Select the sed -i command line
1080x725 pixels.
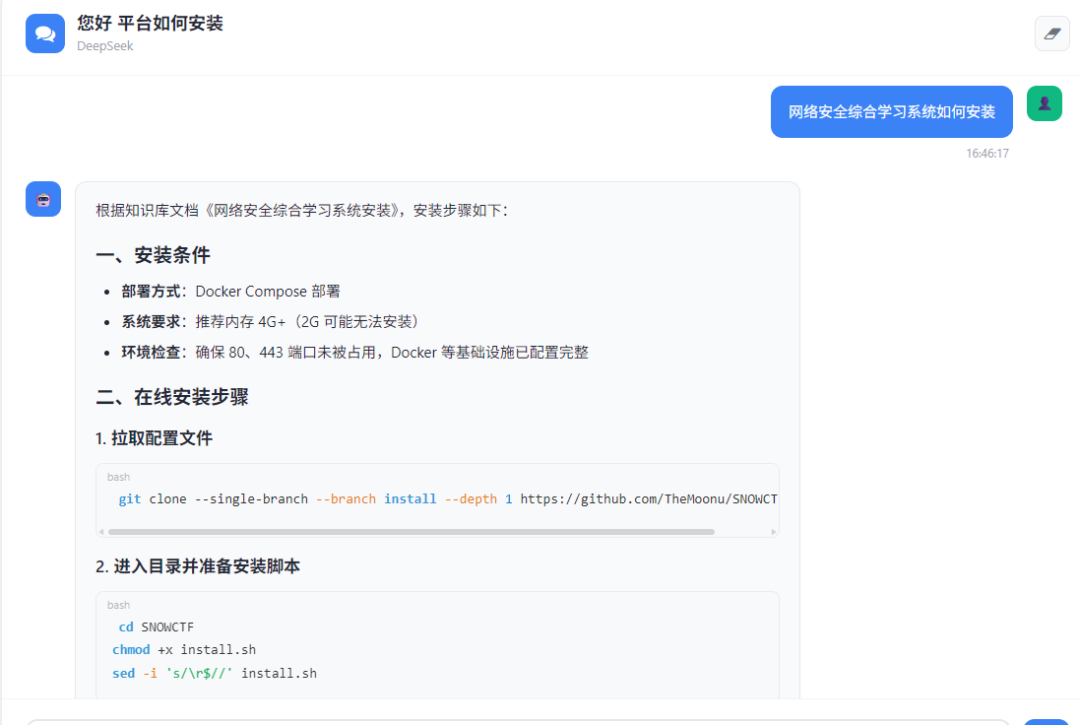(x=214, y=672)
